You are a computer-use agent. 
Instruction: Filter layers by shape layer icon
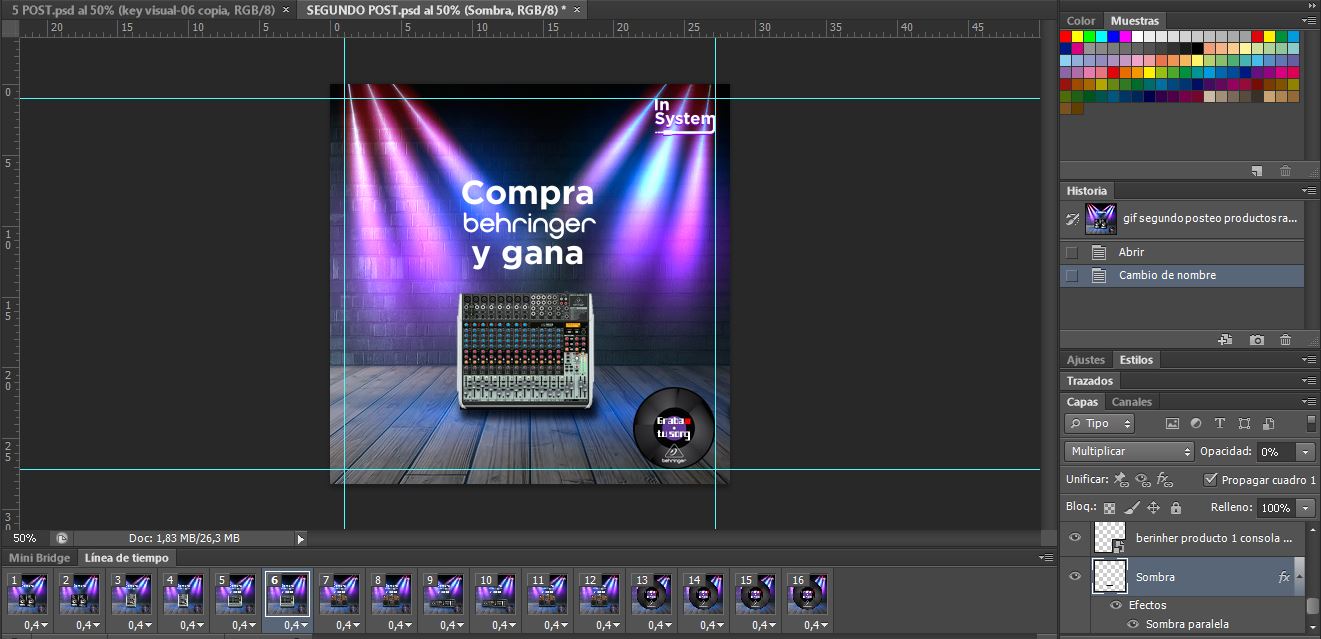click(1244, 424)
